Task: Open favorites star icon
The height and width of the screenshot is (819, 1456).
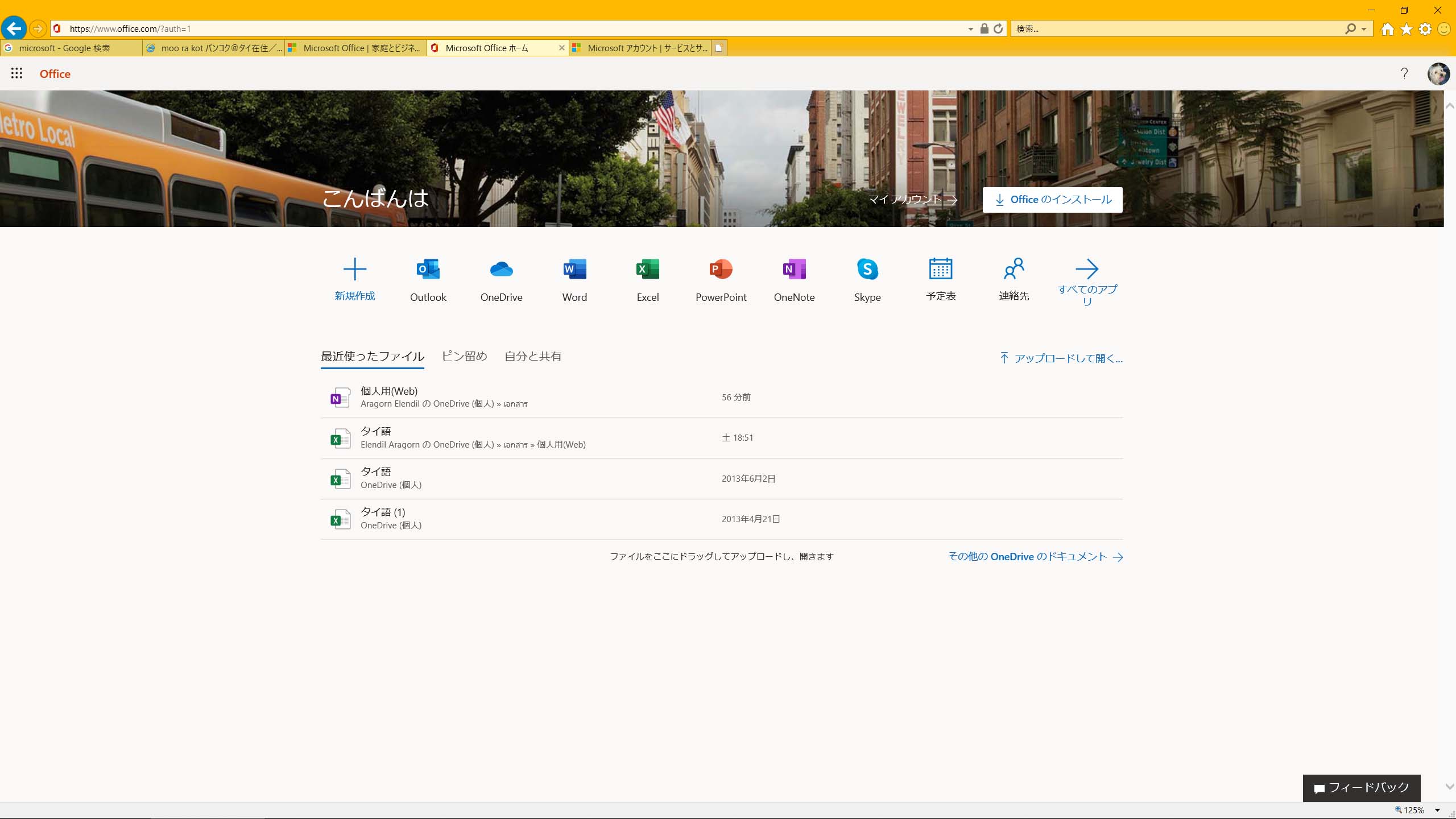Action: (1407, 28)
